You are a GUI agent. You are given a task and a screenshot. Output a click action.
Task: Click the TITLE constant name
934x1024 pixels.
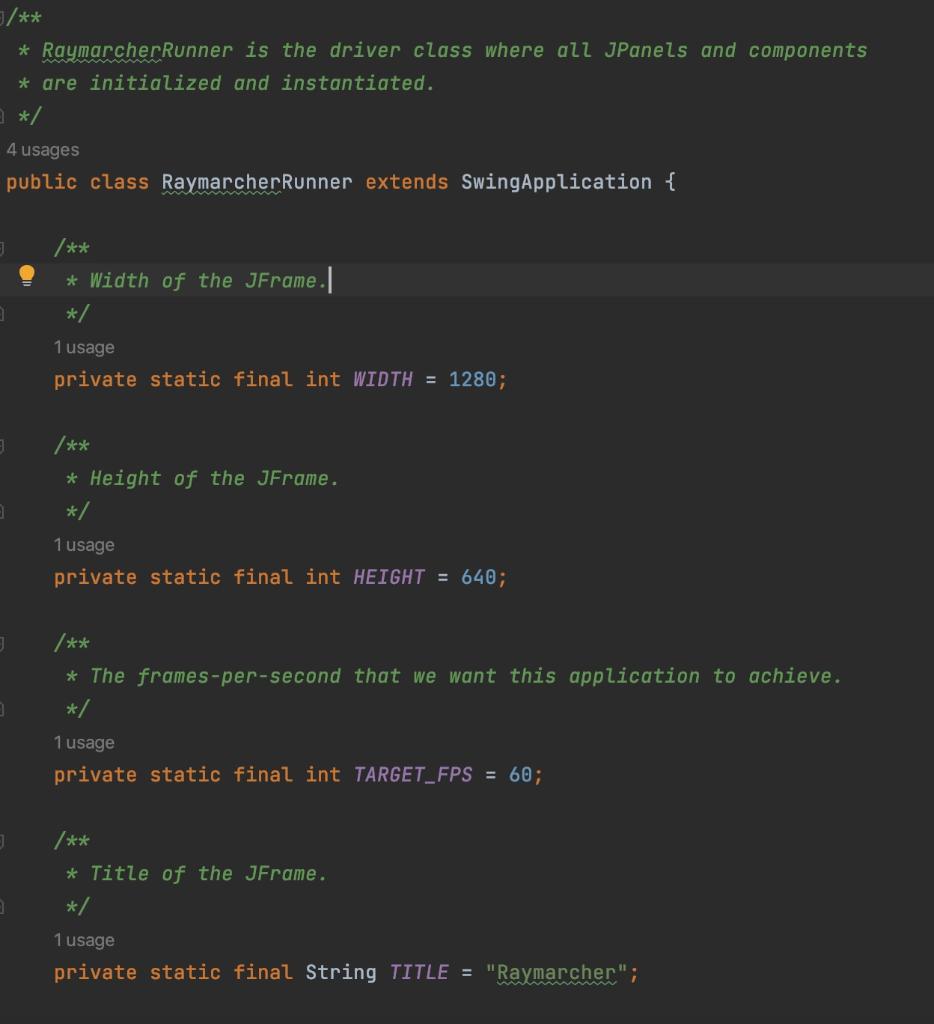[x=418, y=972]
